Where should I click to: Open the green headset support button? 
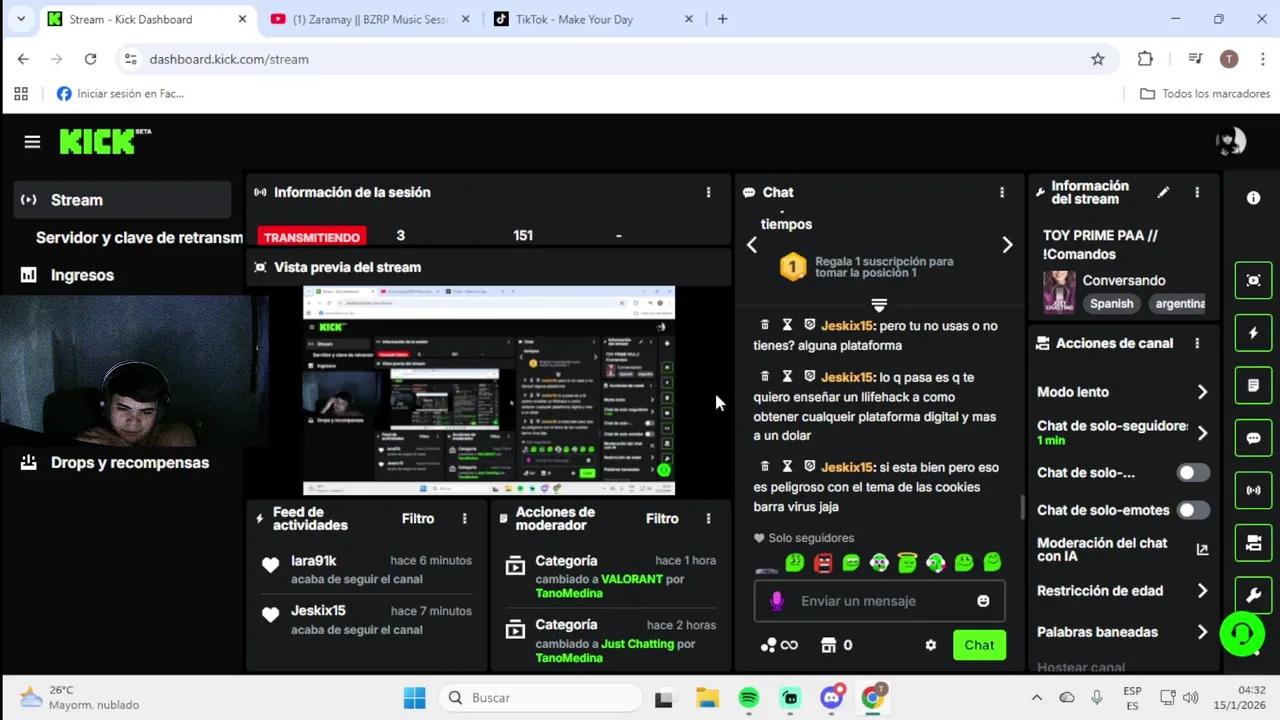pos(1242,634)
